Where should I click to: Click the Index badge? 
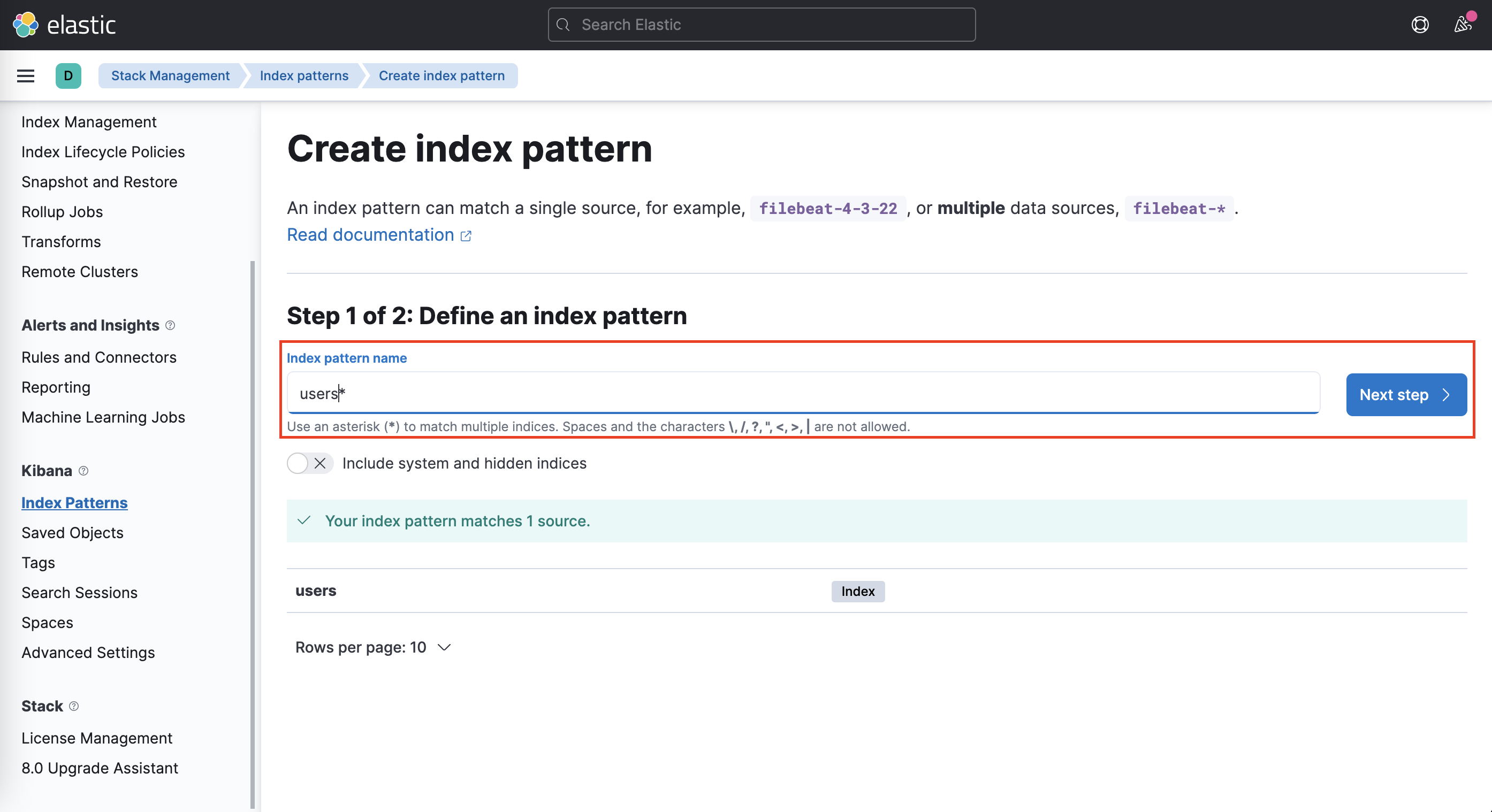coord(858,592)
